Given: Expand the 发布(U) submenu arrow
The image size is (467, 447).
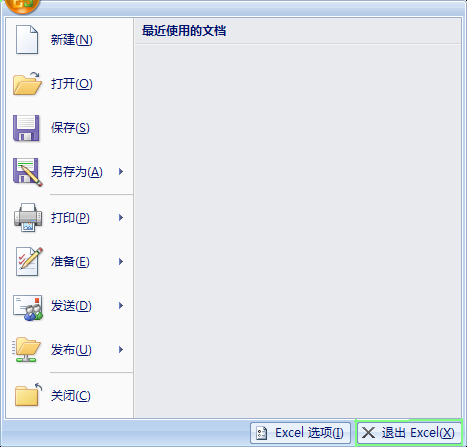Looking at the screenshot, I should click(121, 350).
